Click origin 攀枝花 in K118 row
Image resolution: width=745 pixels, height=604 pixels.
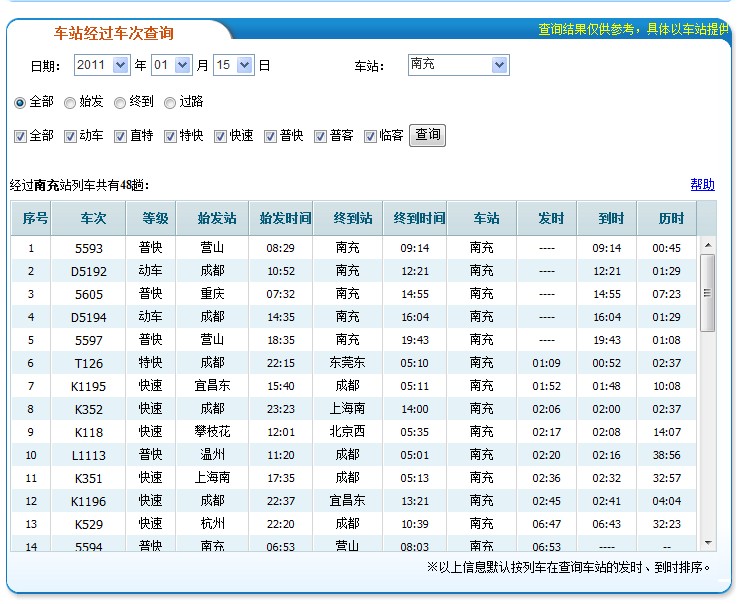(x=212, y=431)
